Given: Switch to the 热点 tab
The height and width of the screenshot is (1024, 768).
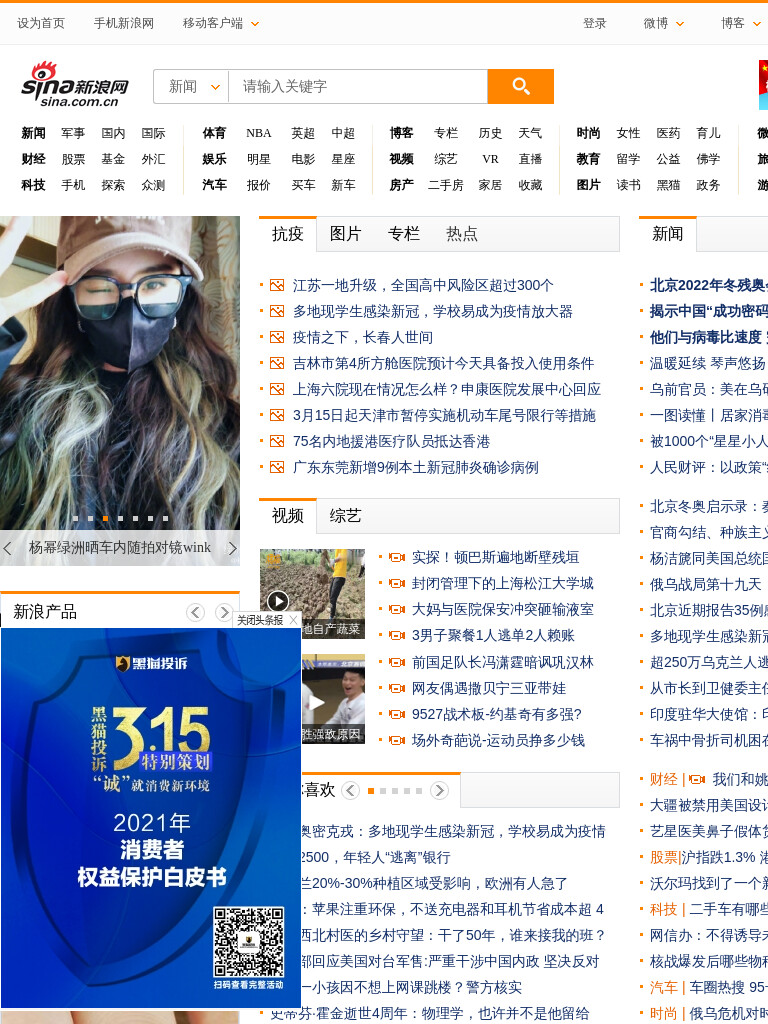Looking at the screenshot, I should [x=462, y=234].
